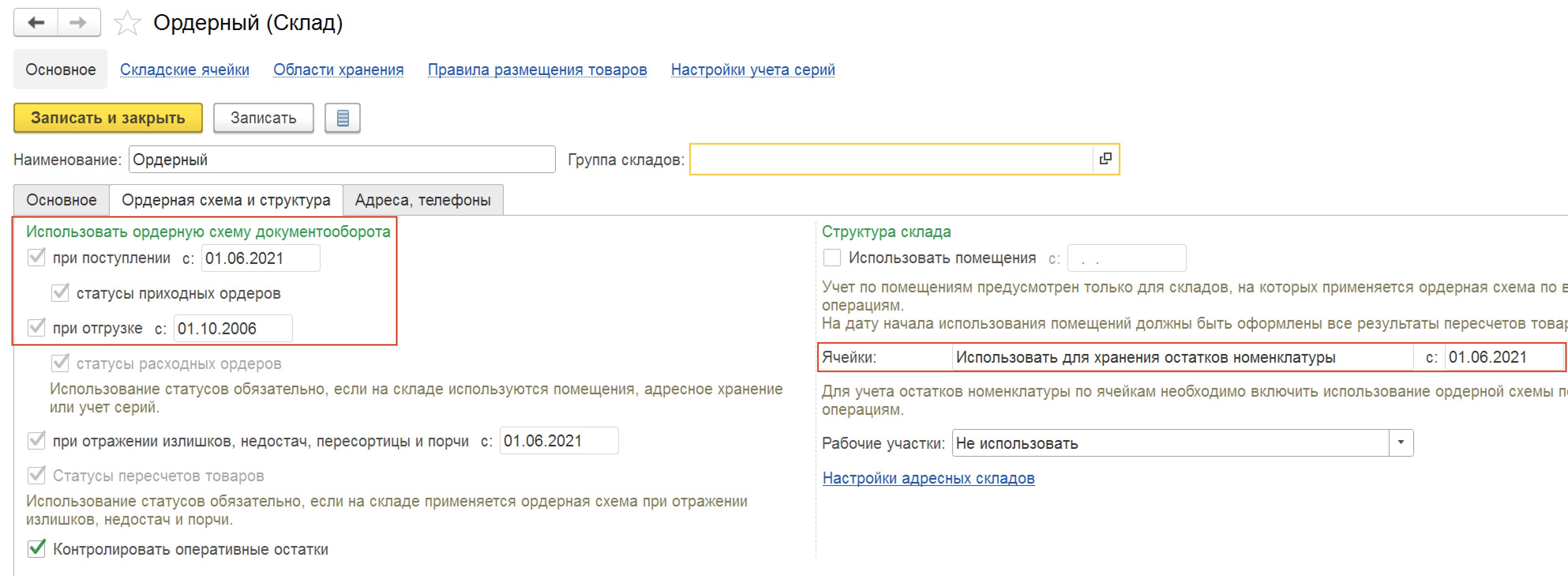This screenshot has height=576, width=1568.
Task: Toggle the излишков, недостач, пересортицы checkbox
Action: [x=37, y=440]
